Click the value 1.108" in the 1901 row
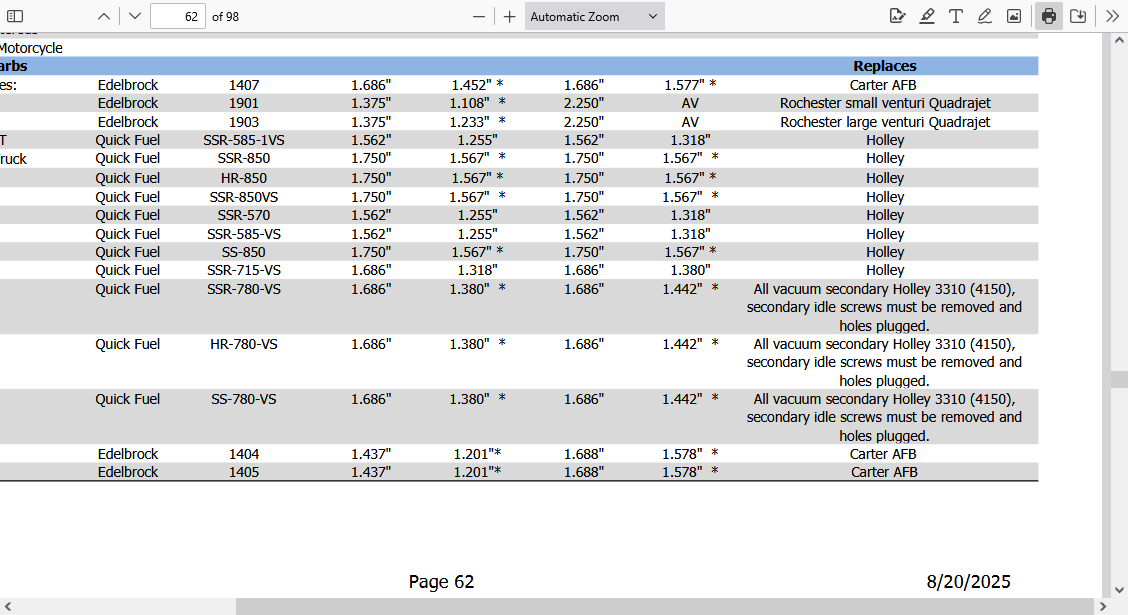Screen dimensions: 1128x615 pyautogui.click(x=470, y=103)
